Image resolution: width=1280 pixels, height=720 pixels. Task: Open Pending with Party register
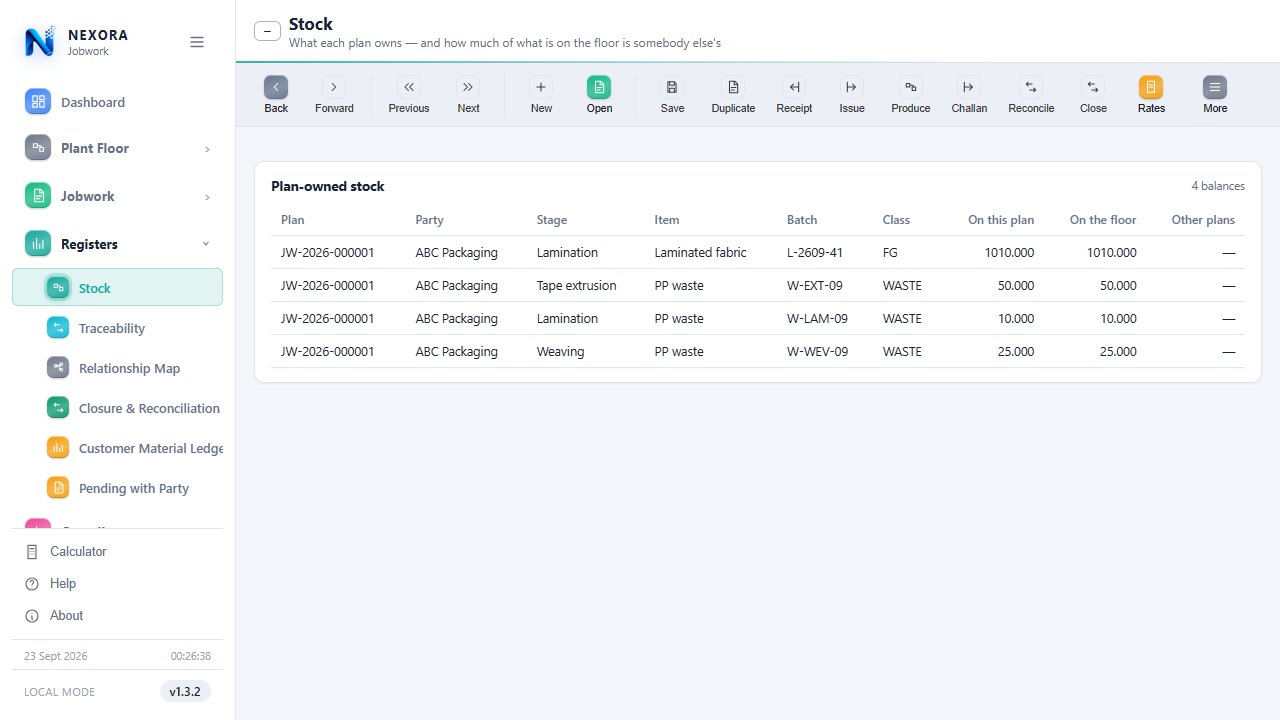pyautogui.click(x=118, y=488)
